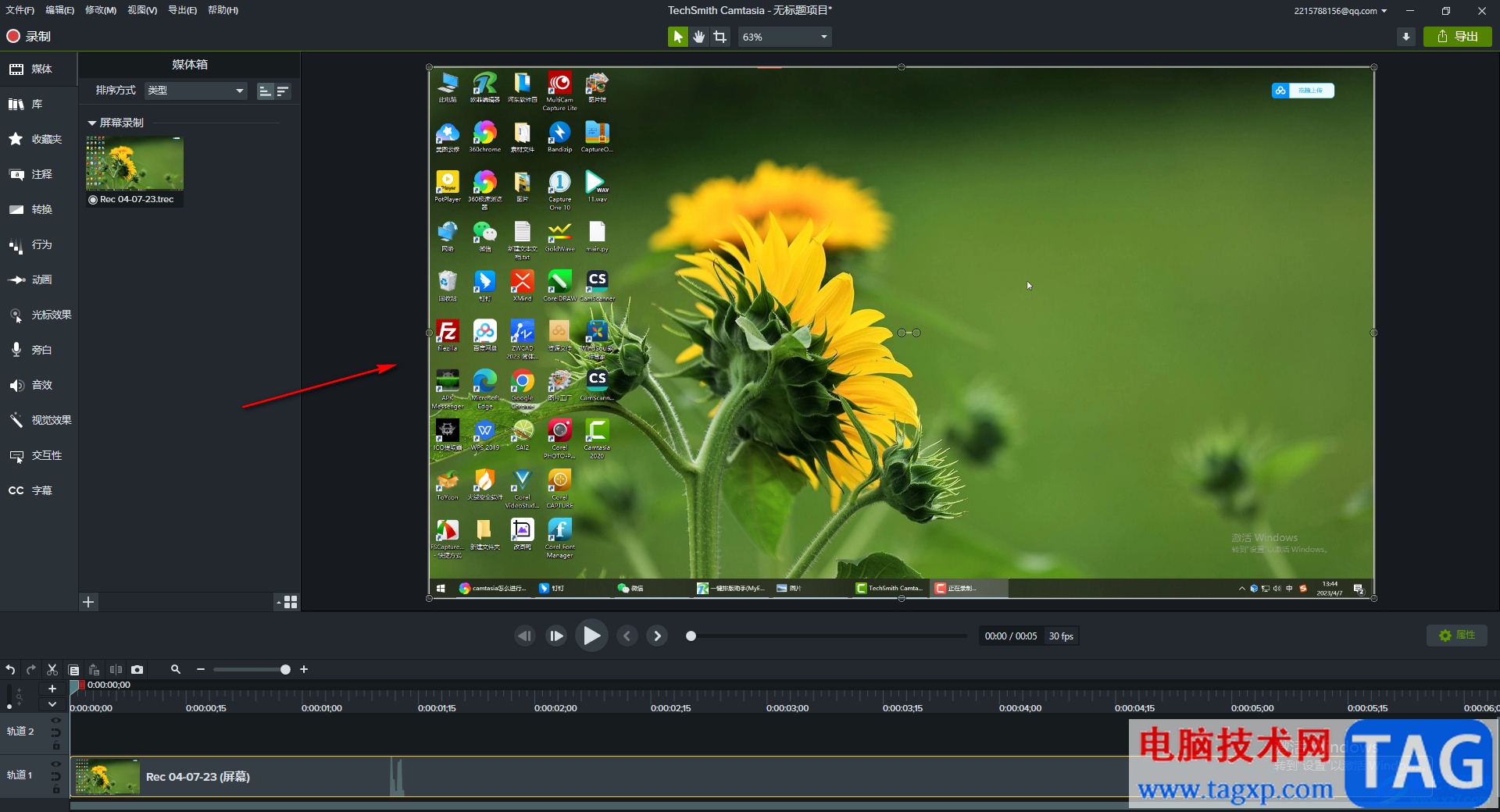Open the account email dropdown
This screenshot has height=812, width=1500.
1341,11
